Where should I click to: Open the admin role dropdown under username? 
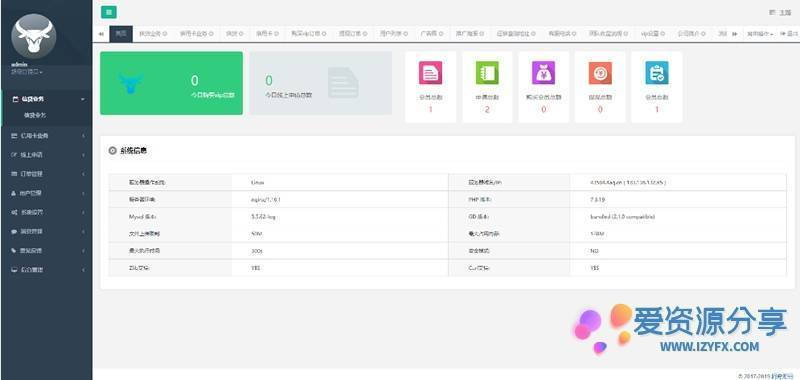pos(27,72)
